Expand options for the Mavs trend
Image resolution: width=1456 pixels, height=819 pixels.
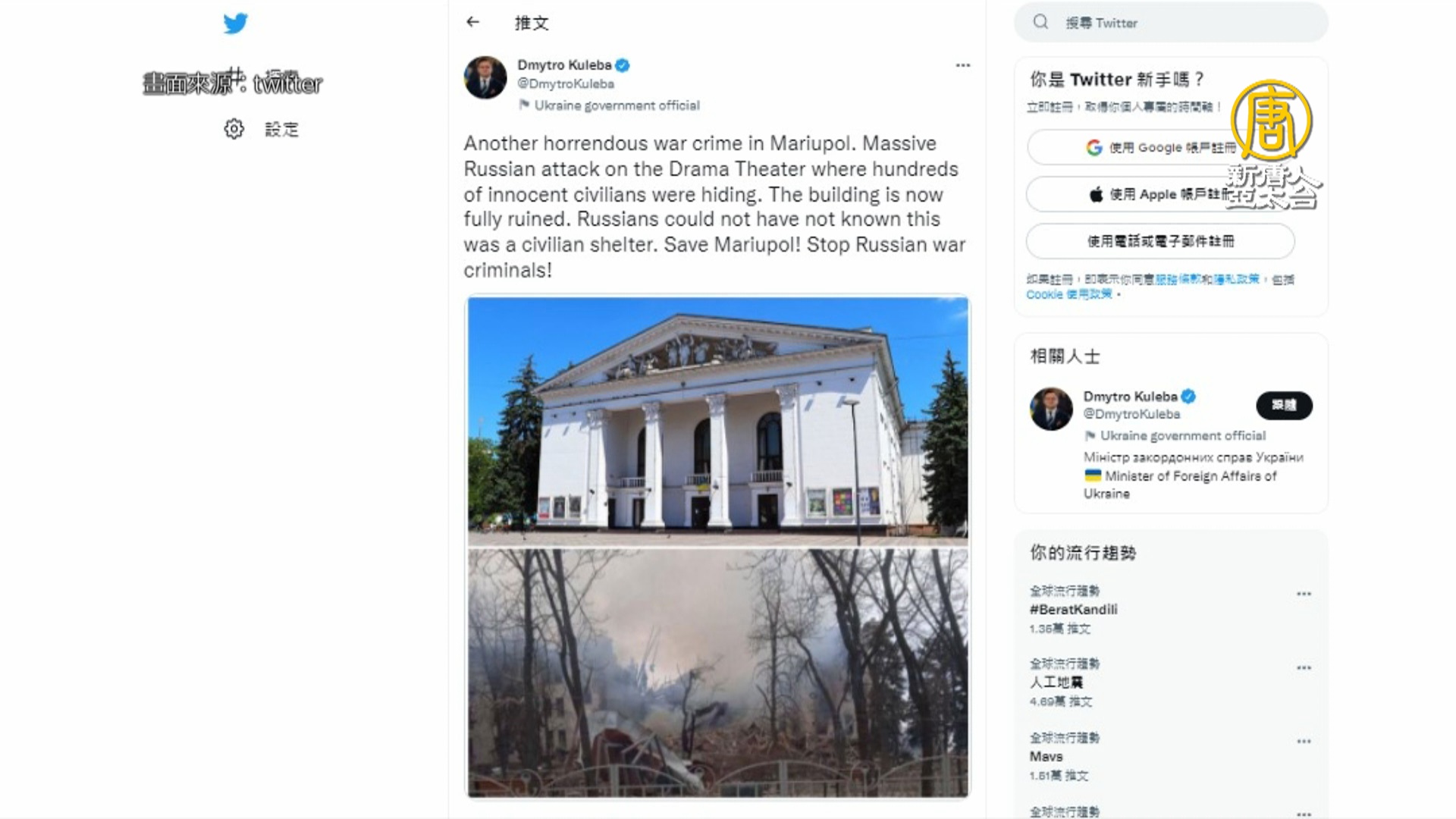point(1304,742)
